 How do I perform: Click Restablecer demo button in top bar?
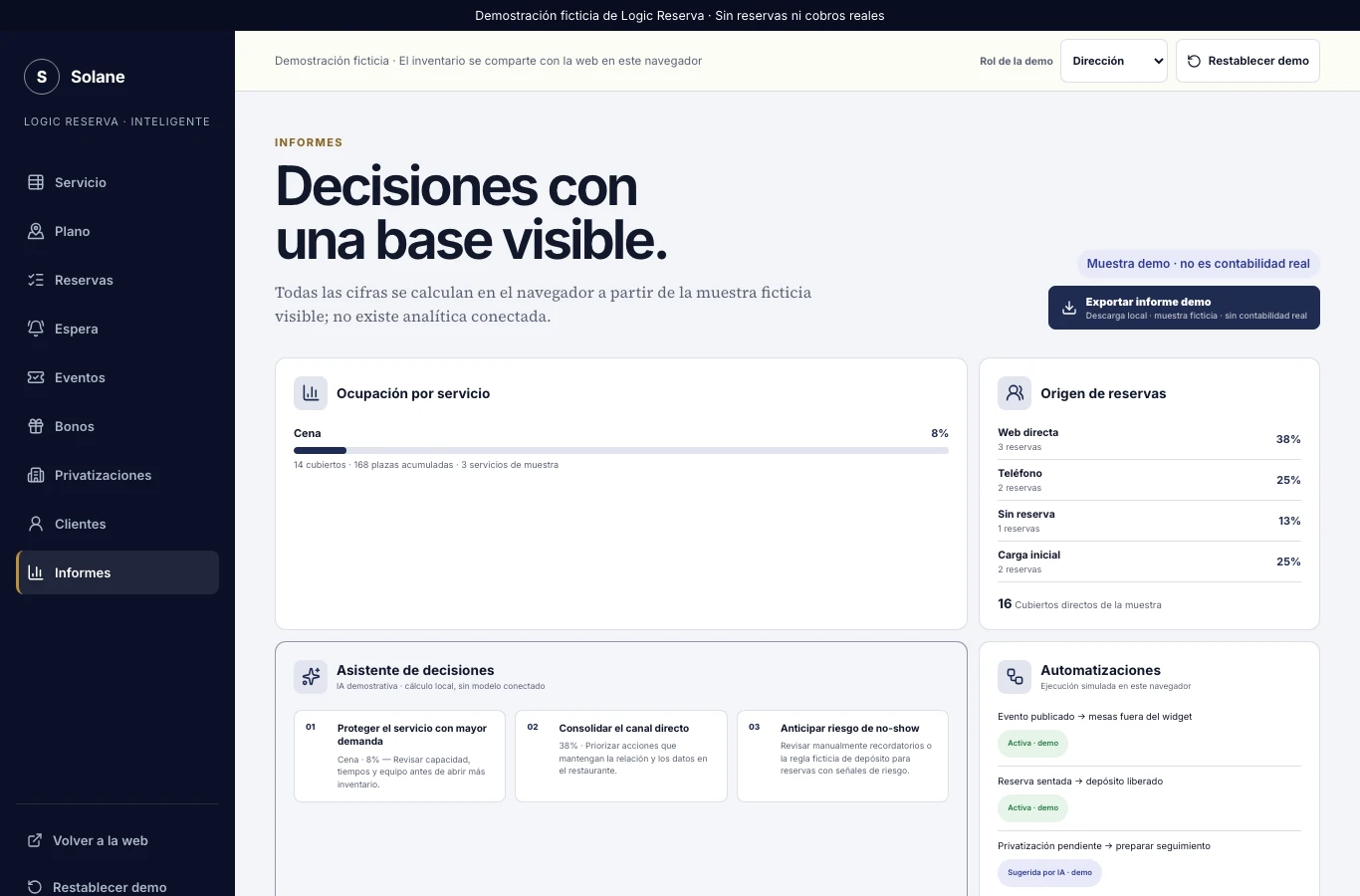1247,61
